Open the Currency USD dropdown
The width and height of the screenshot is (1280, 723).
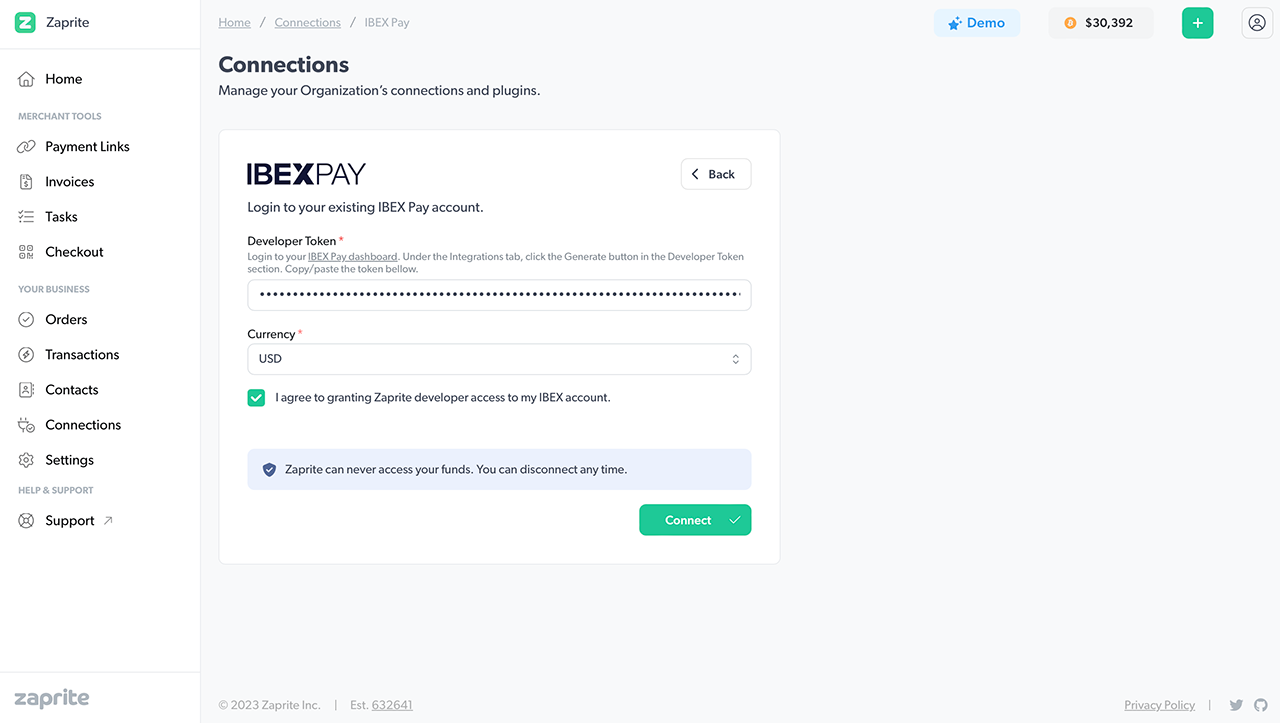[499, 359]
